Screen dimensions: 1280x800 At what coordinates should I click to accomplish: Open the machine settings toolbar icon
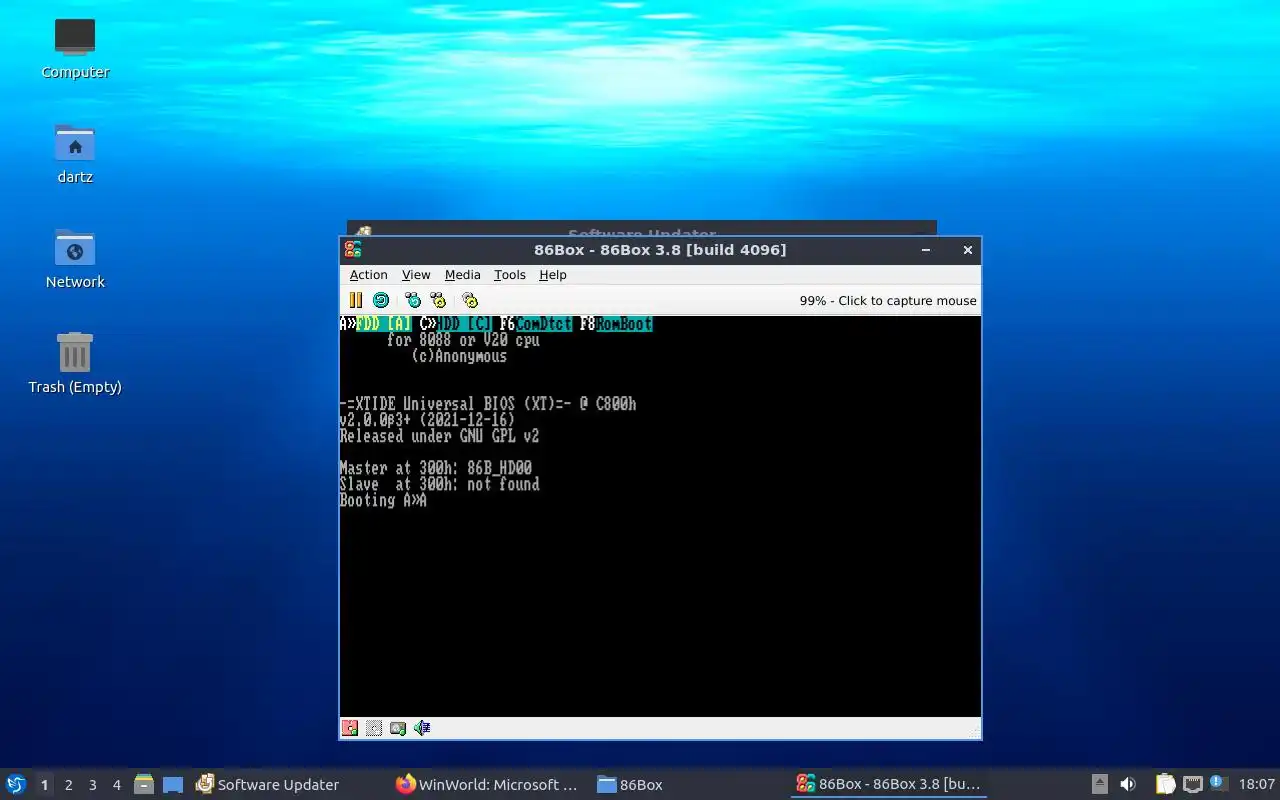[x=470, y=300]
